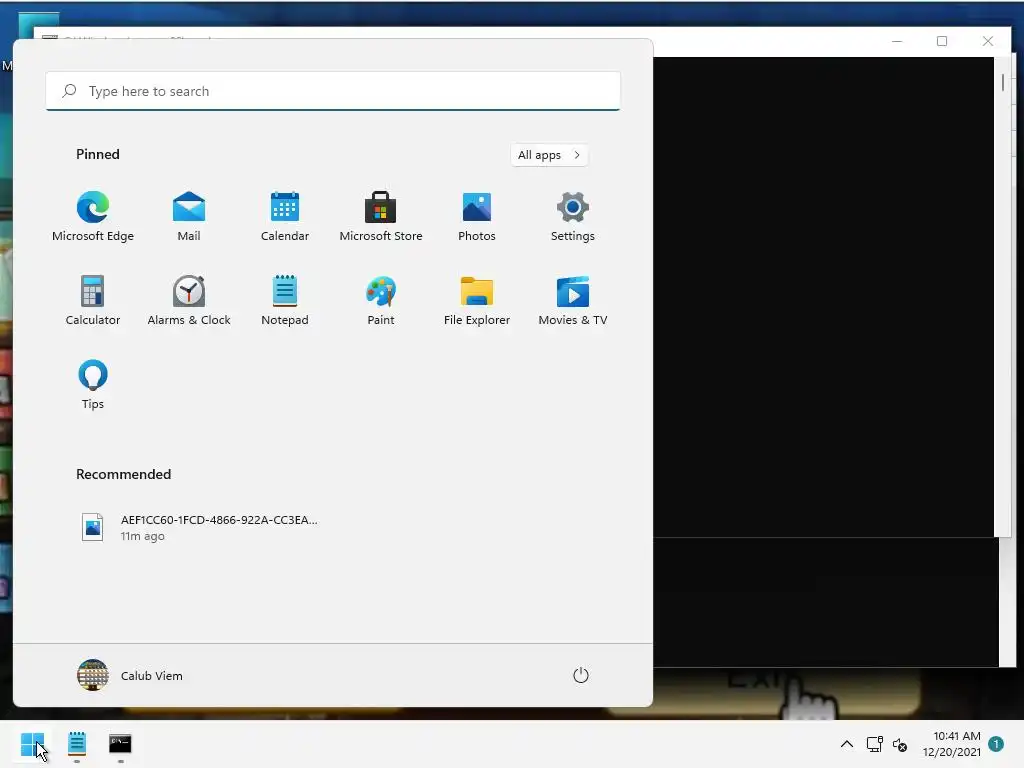Screen dimensions: 1024x768
Task: Click the Windows Start button on taskbar
Action: click(33, 744)
